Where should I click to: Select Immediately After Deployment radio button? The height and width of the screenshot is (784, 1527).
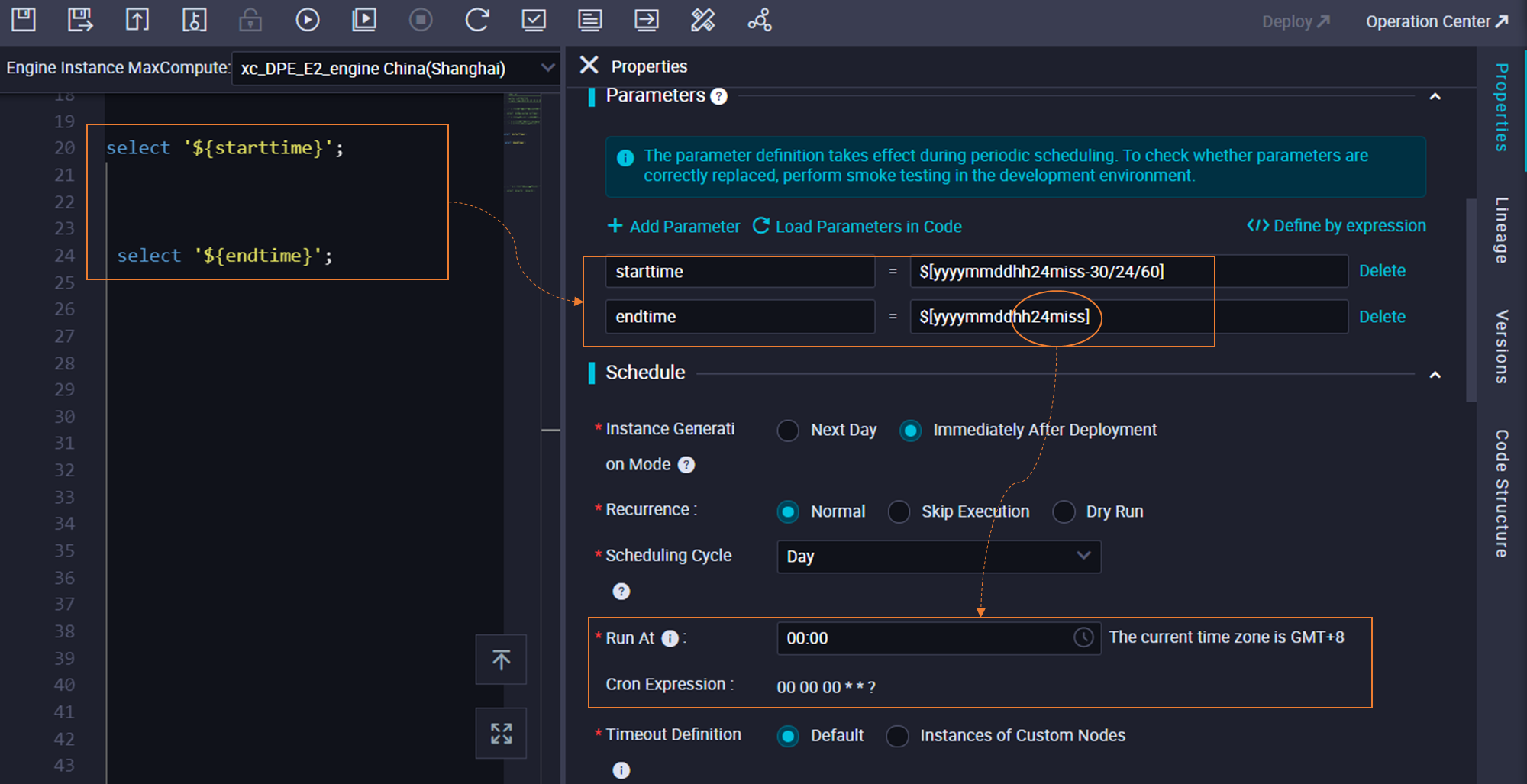tap(910, 431)
